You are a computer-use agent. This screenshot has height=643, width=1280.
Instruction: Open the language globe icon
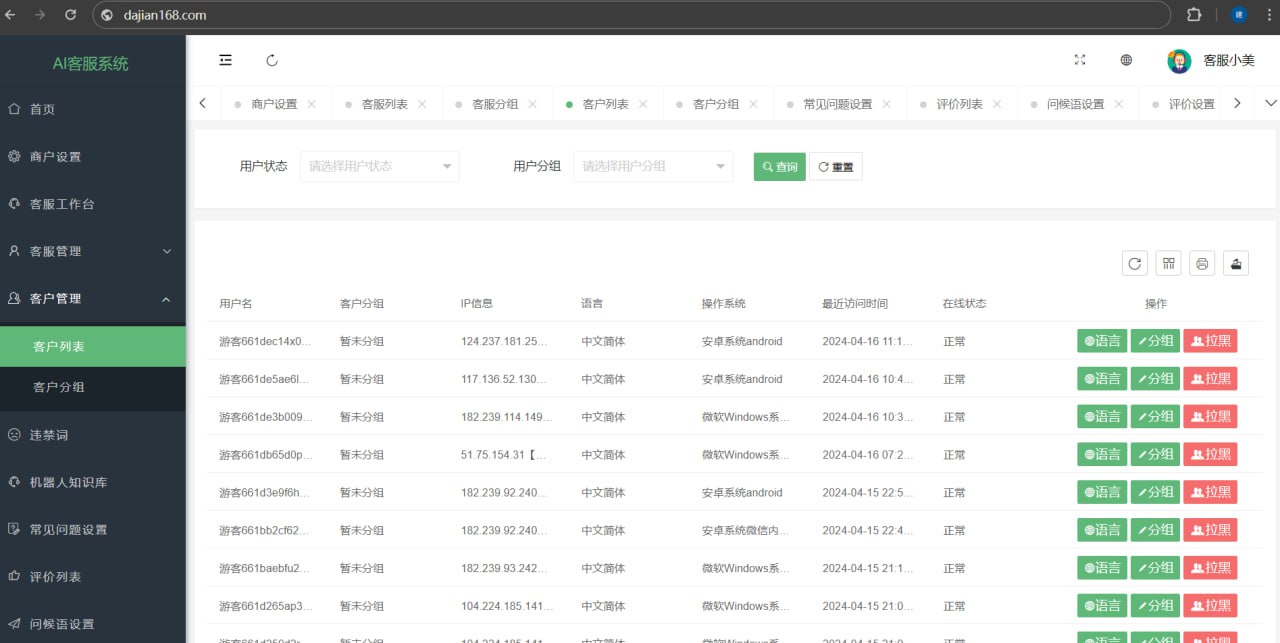(1126, 60)
